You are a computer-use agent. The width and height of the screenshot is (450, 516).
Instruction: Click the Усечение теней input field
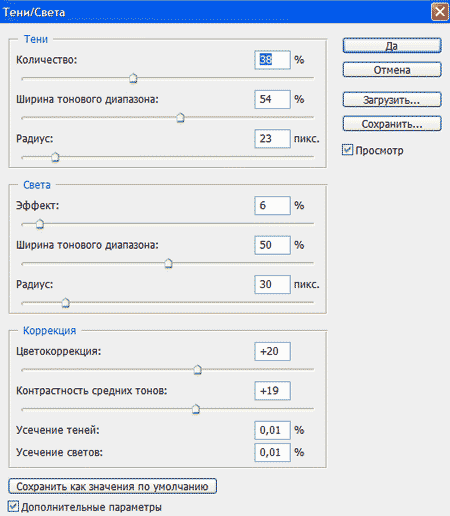coord(272,430)
